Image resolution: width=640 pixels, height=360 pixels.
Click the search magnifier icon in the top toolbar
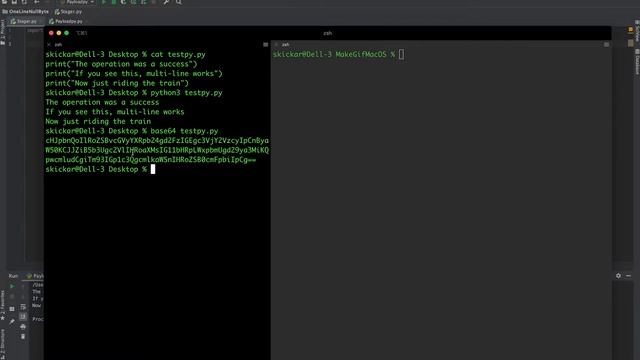pos(179,2)
